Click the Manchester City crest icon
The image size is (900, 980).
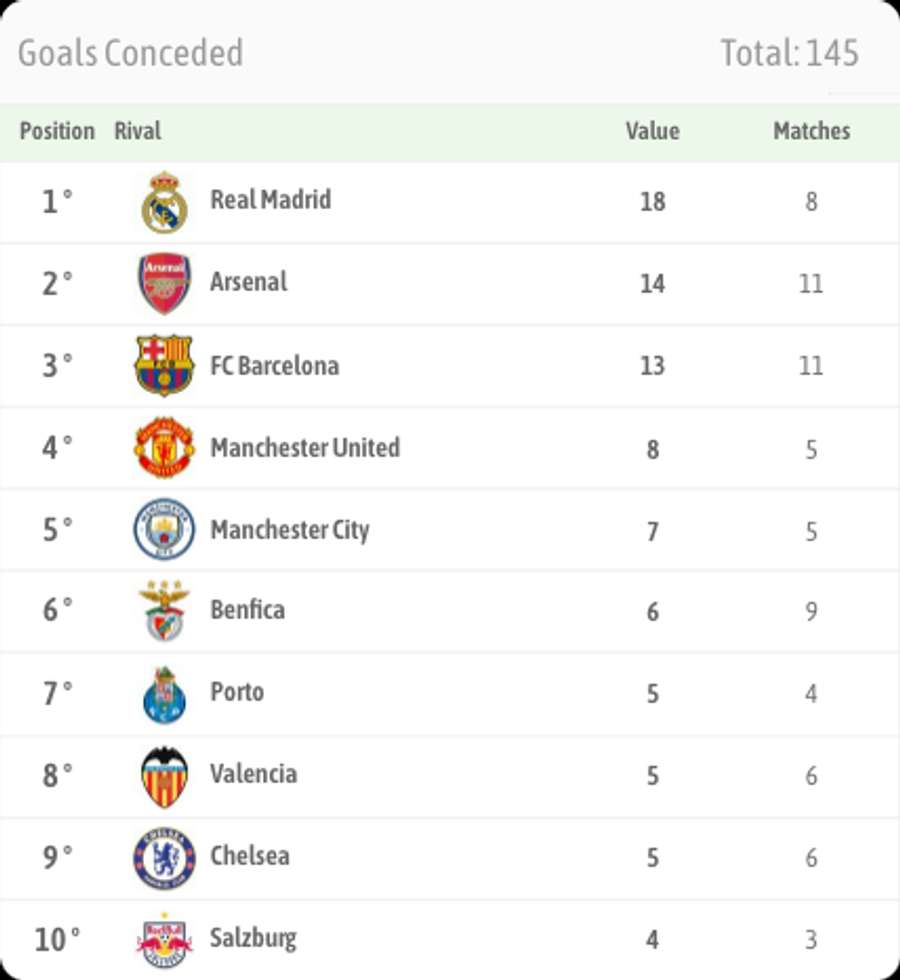(163, 529)
